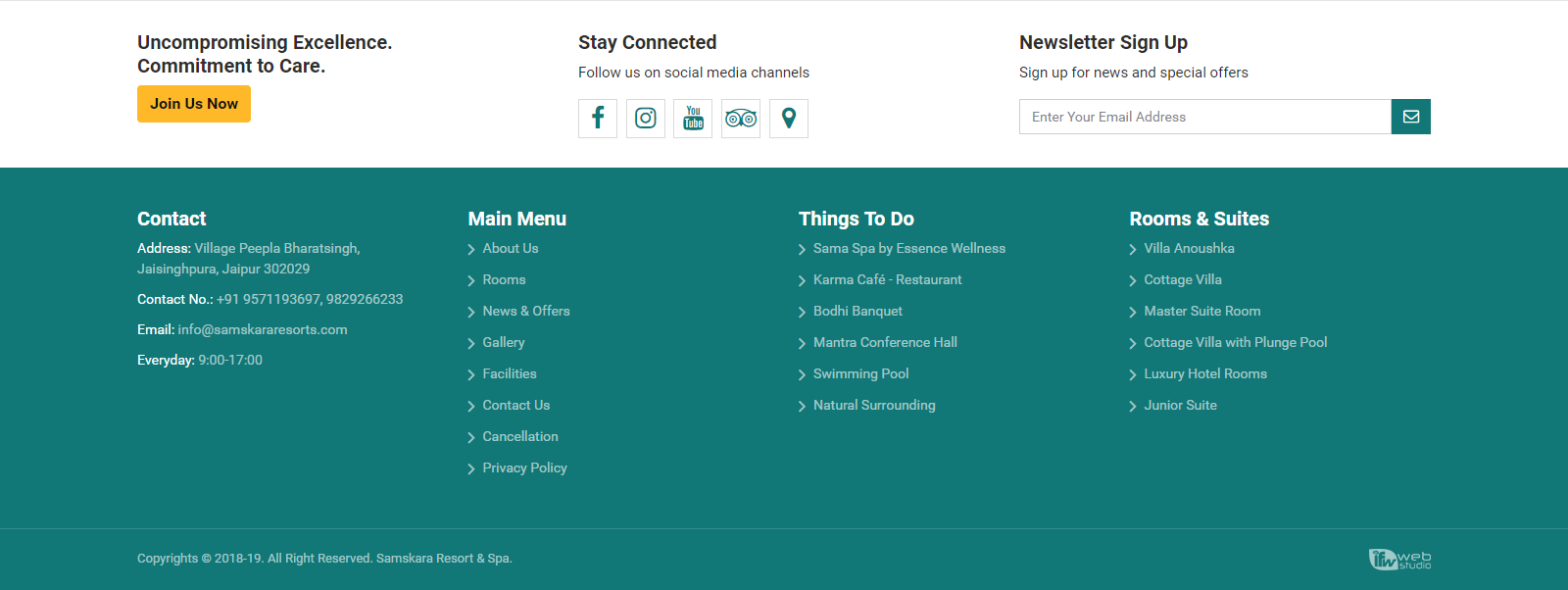This screenshot has width=1568, height=590.
Task: Open the Instagram social icon
Action: coord(646,119)
